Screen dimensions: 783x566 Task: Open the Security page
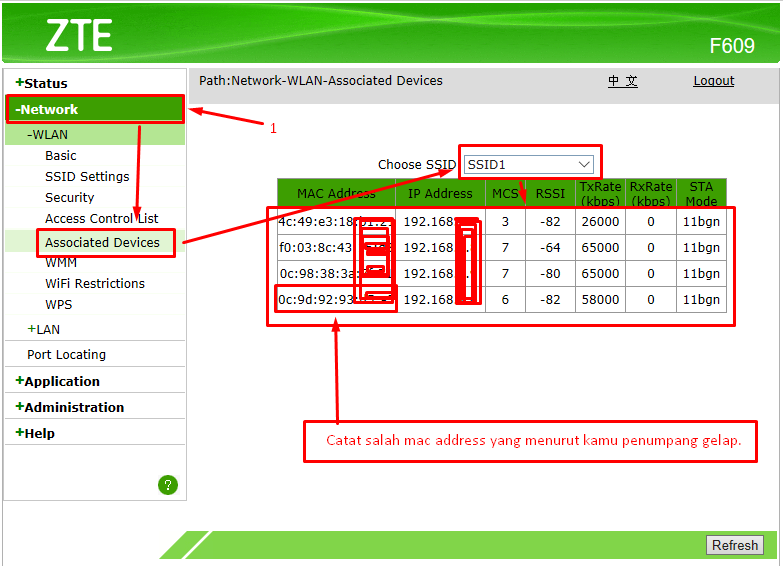pyautogui.click(x=69, y=197)
